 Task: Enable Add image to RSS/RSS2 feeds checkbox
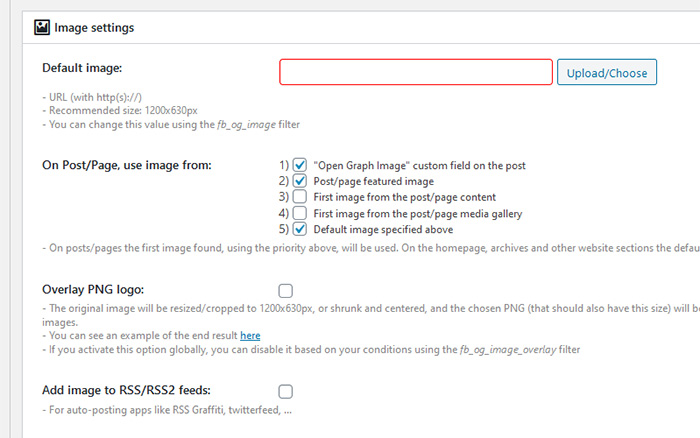[286, 392]
